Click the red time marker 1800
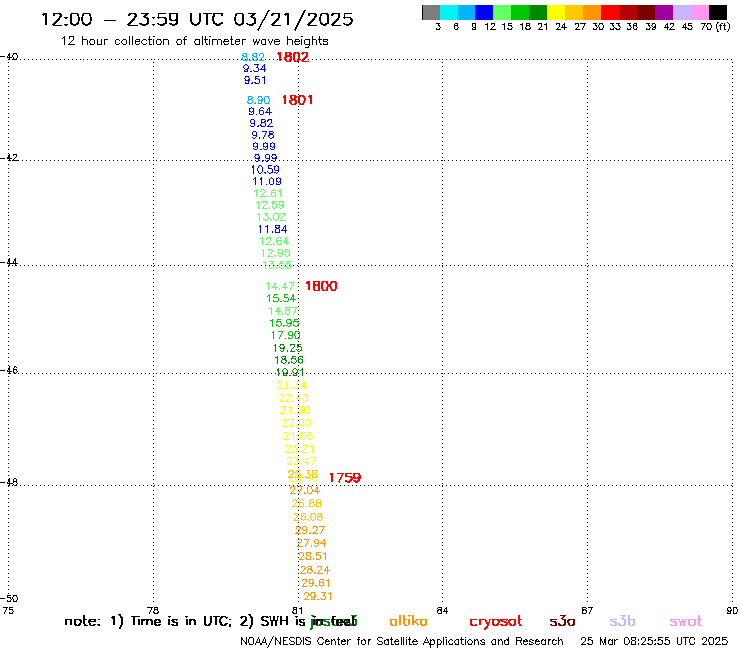Viewport: 740px width, 650px height. point(321,286)
